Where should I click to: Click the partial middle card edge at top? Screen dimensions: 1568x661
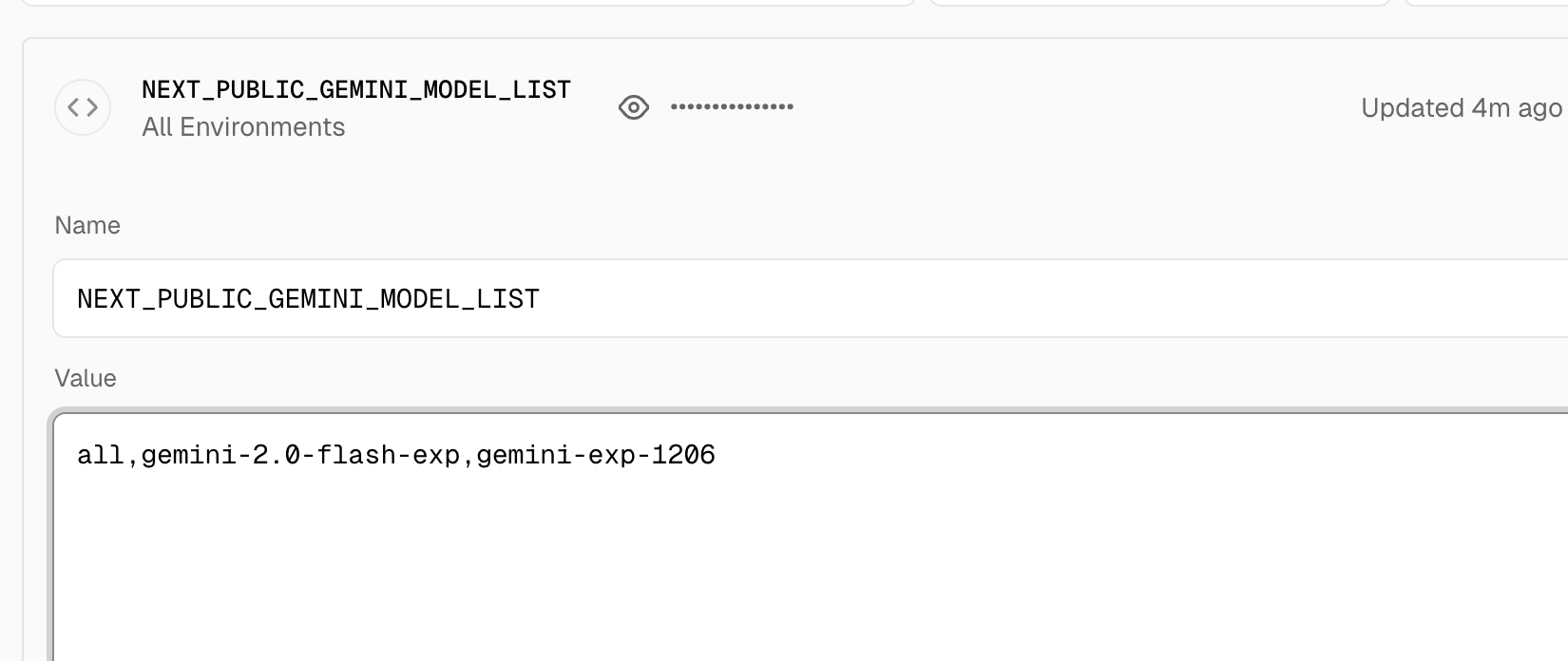click(x=1160, y=3)
